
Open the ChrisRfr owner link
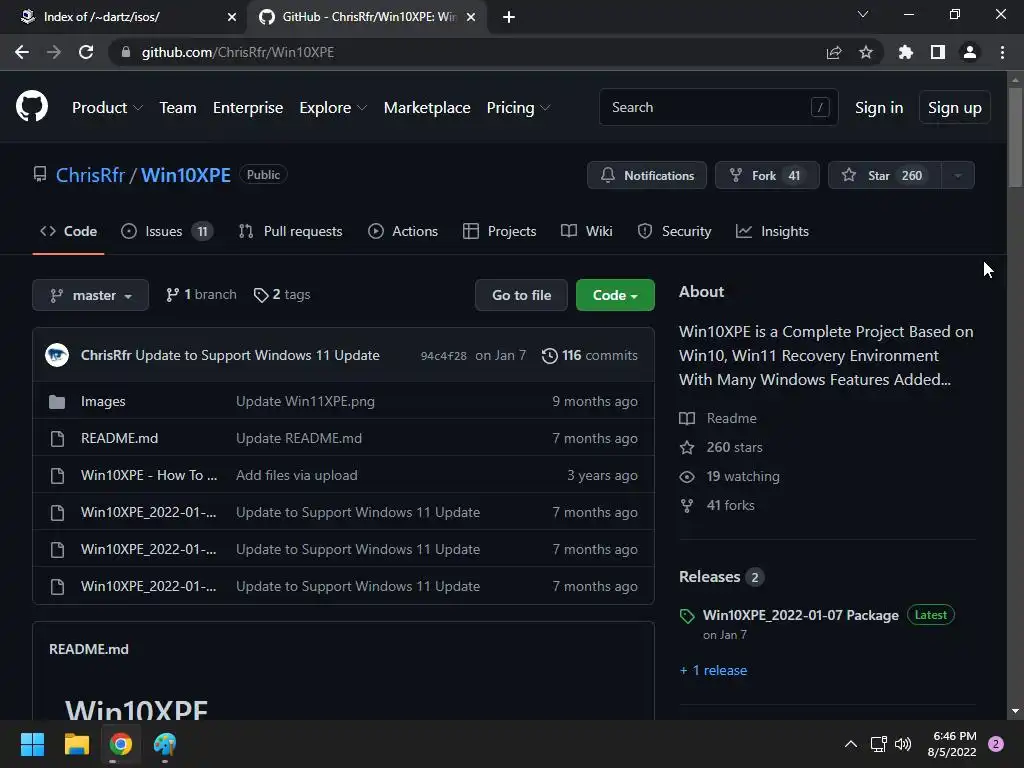90,175
